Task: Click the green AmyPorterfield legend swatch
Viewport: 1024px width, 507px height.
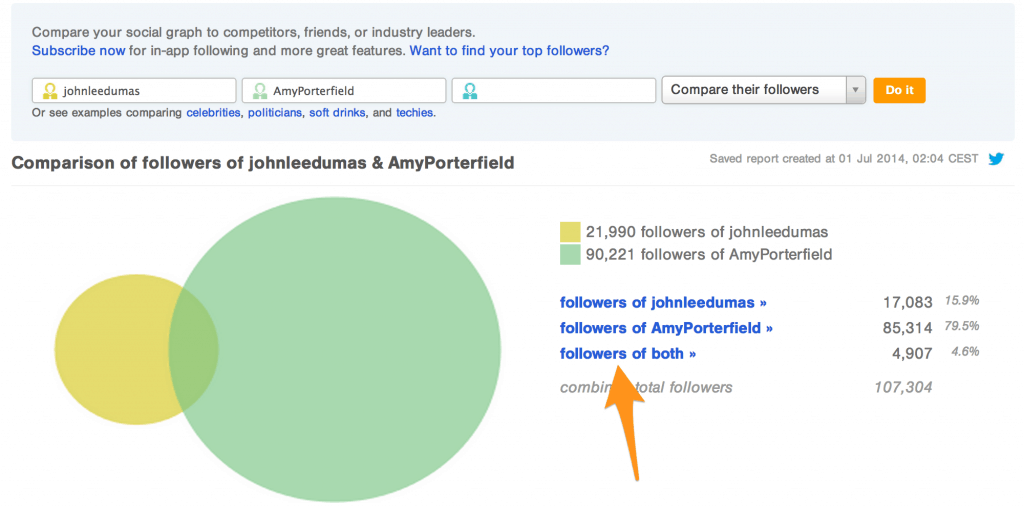Action: pos(570,255)
